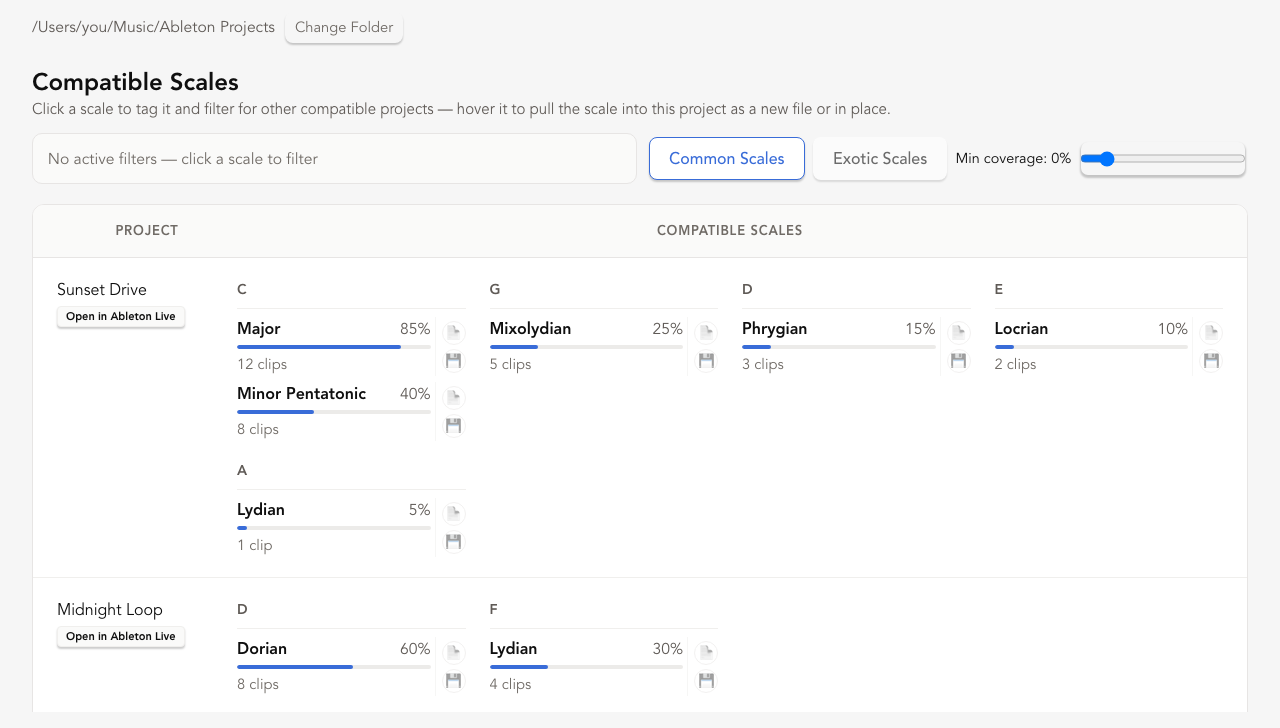Image resolution: width=1280 pixels, height=728 pixels.
Task: Adjust the Min coverage slider
Action: [1163, 158]
